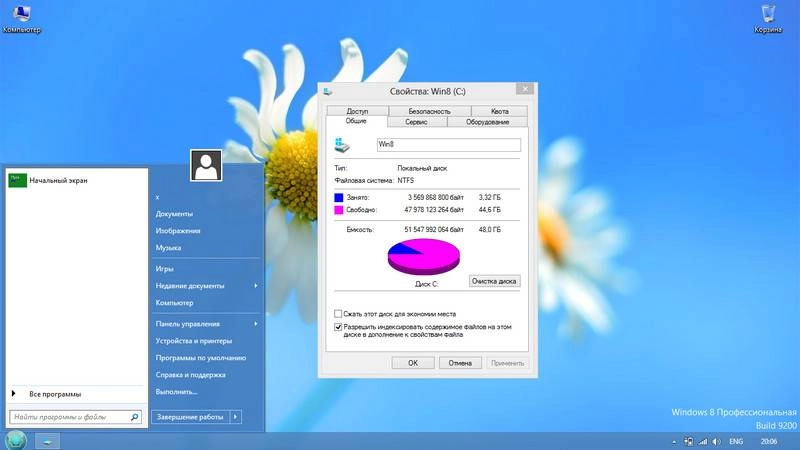Select the Общие tab

point(356,121)
